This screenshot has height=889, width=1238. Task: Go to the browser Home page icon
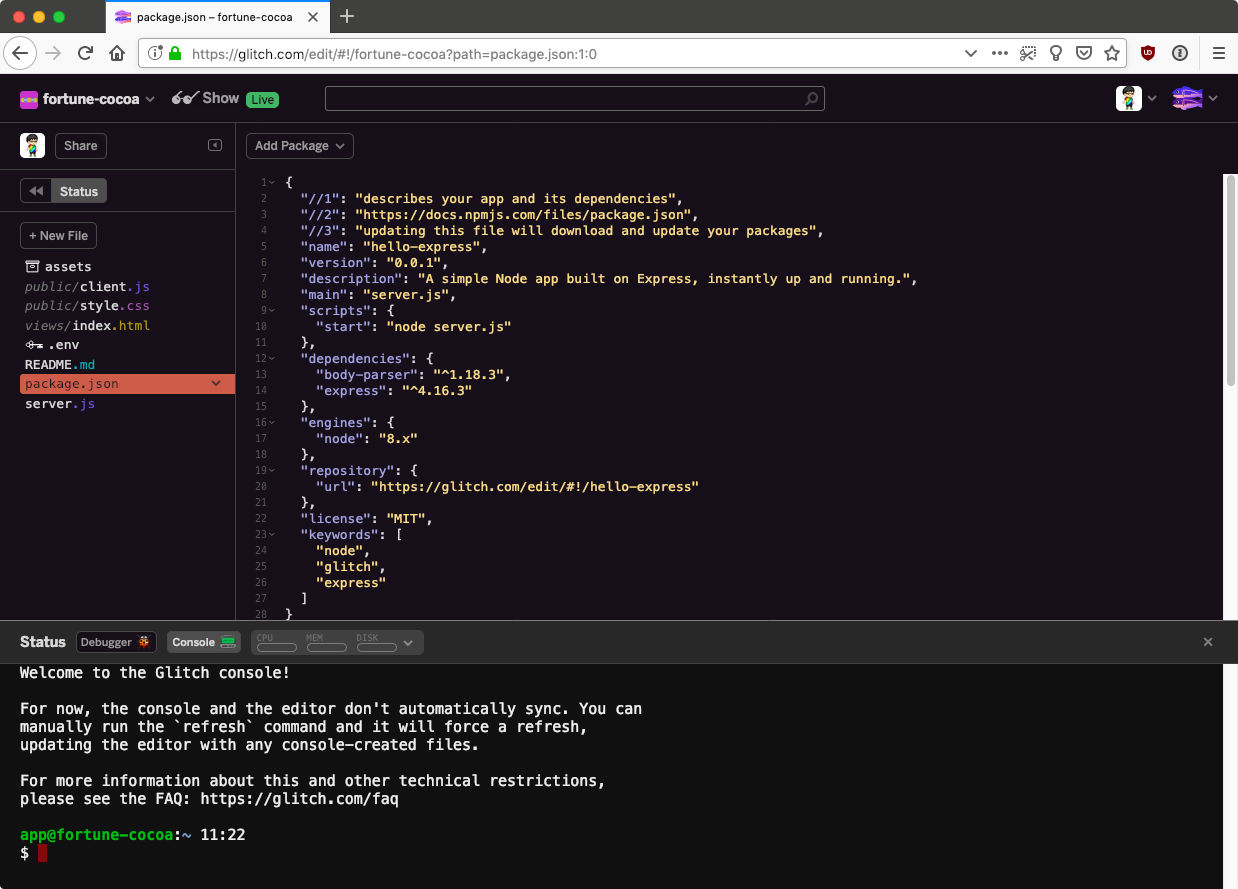pyautogui.click(x=117, y=53)
